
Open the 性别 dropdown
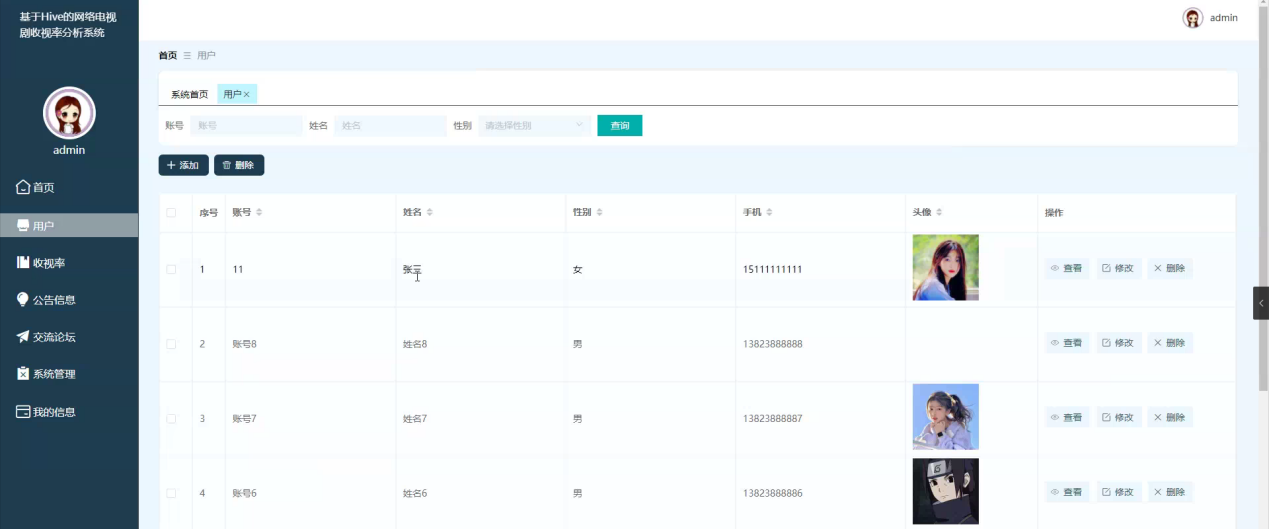click(534, 125)
